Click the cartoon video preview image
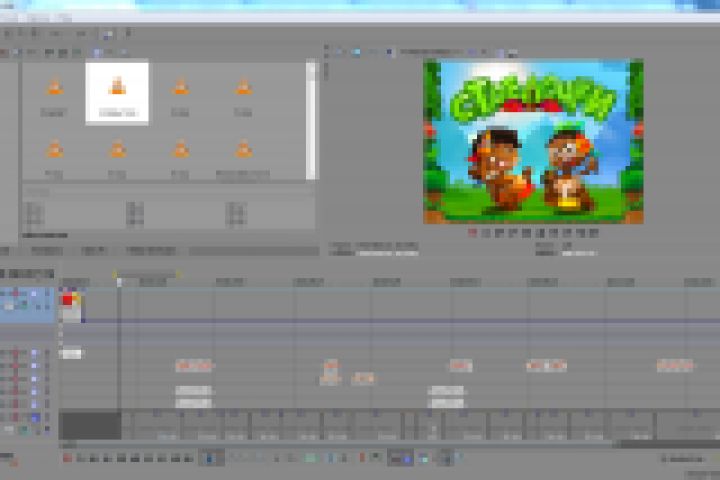The image size is (720, 480). point(533,141)
